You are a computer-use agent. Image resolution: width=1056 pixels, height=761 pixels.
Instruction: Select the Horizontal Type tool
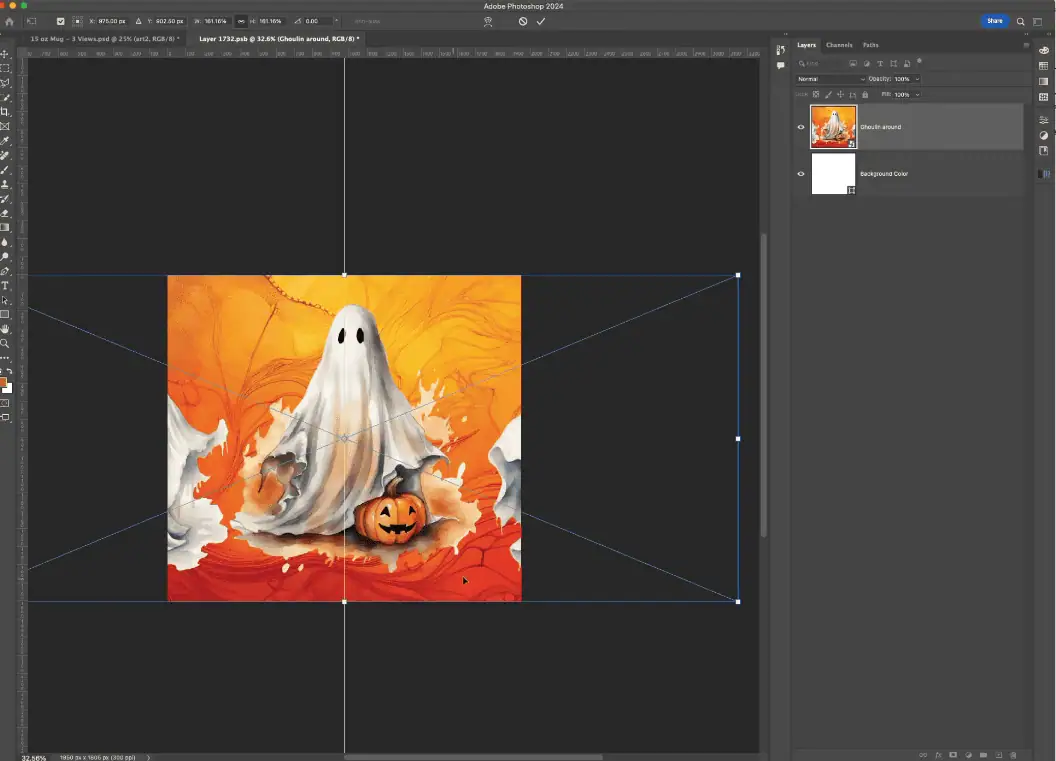[x=5, y=286]
